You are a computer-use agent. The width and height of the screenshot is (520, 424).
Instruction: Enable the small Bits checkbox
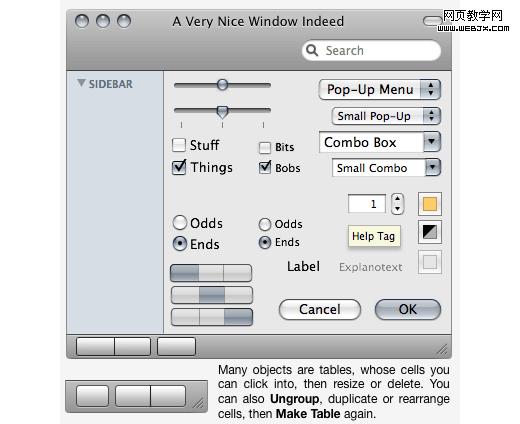point(265,148)
